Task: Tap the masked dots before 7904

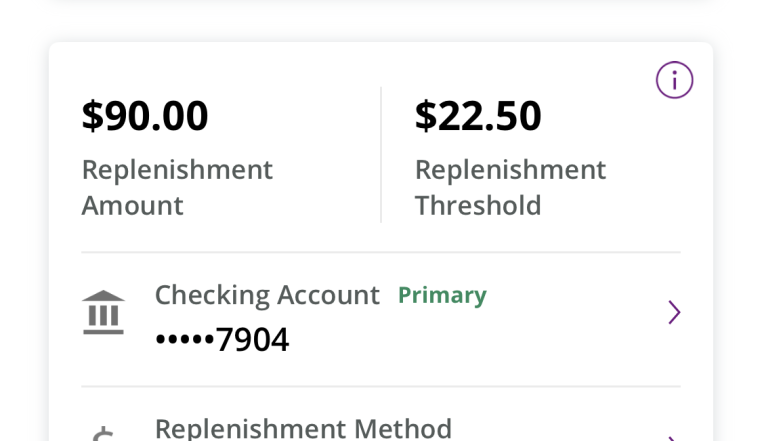Action: point(185,339)
